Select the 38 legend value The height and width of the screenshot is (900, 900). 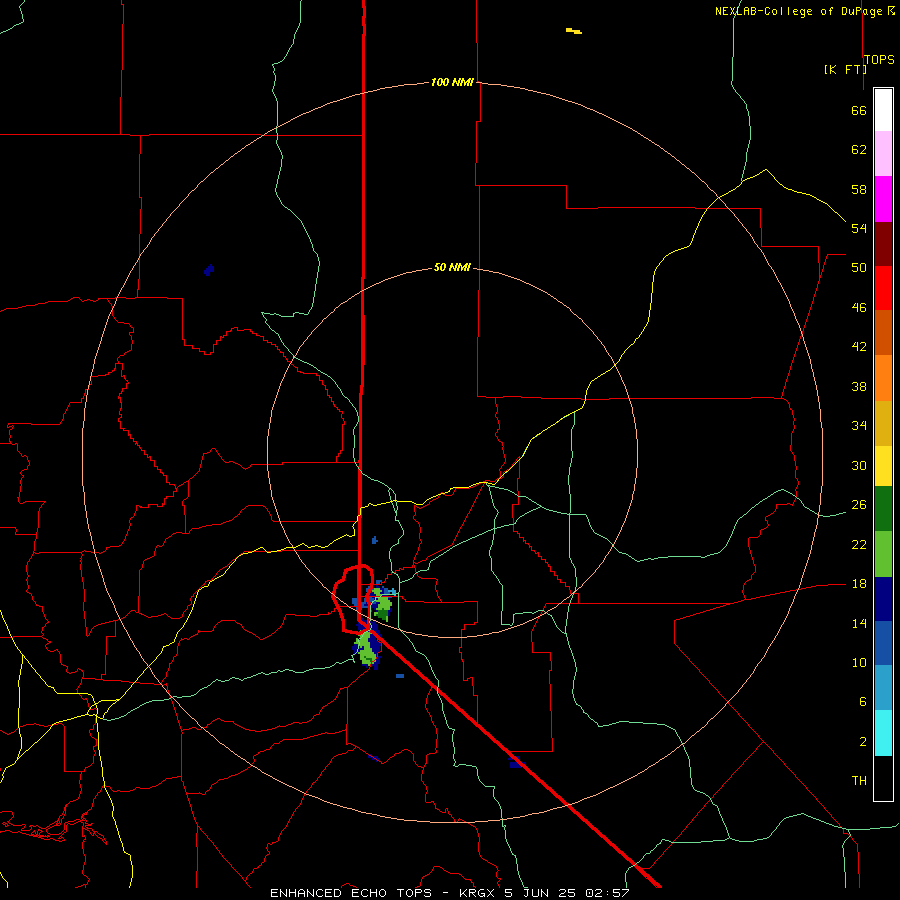[859, 387]
